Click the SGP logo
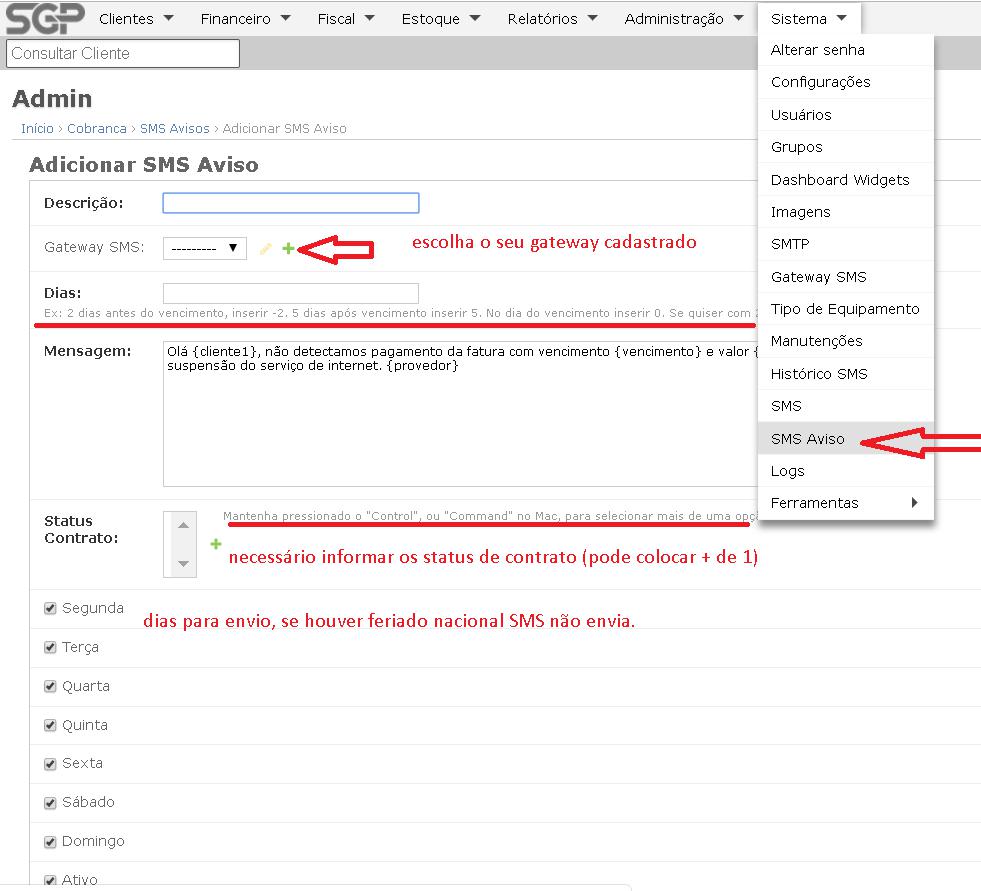 pyautogui.click(x=44, y=19)
